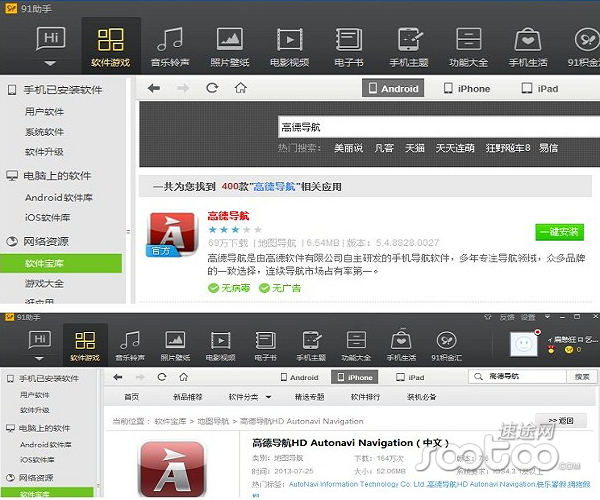
Task: Open the red 高德导航 title link
Action: coord(228,216)
